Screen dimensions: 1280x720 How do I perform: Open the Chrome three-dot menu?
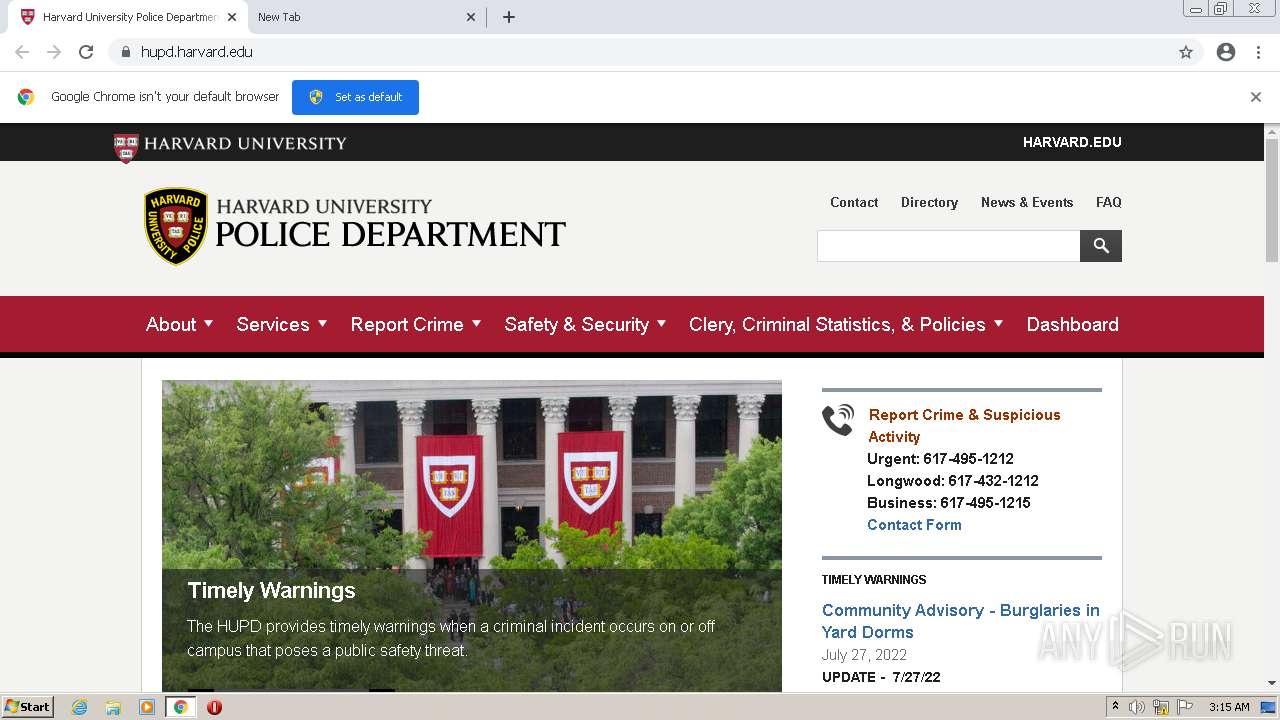pyautogui.click(x=1258, y=52)
